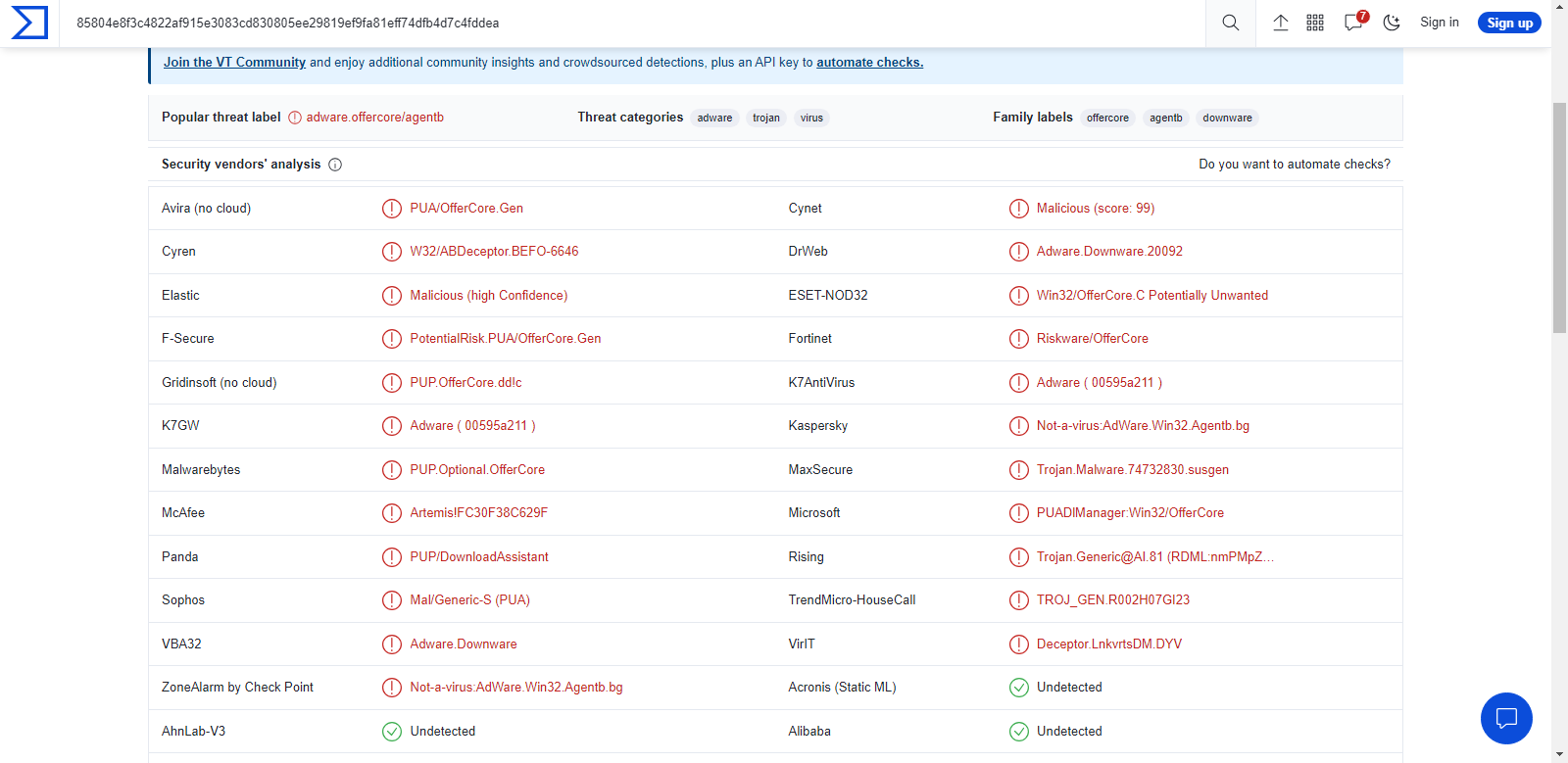
Task: Click the green check icon in AhnLab-V3 row
Action: pyautogui.click(x=392, y=732)
